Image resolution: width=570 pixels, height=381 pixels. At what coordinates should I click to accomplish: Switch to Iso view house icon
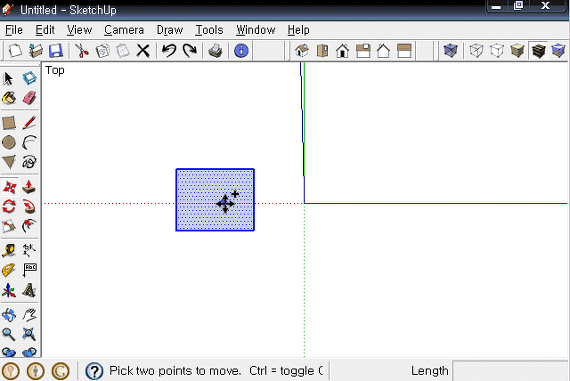pyautogui.click(x=302, y=51)
